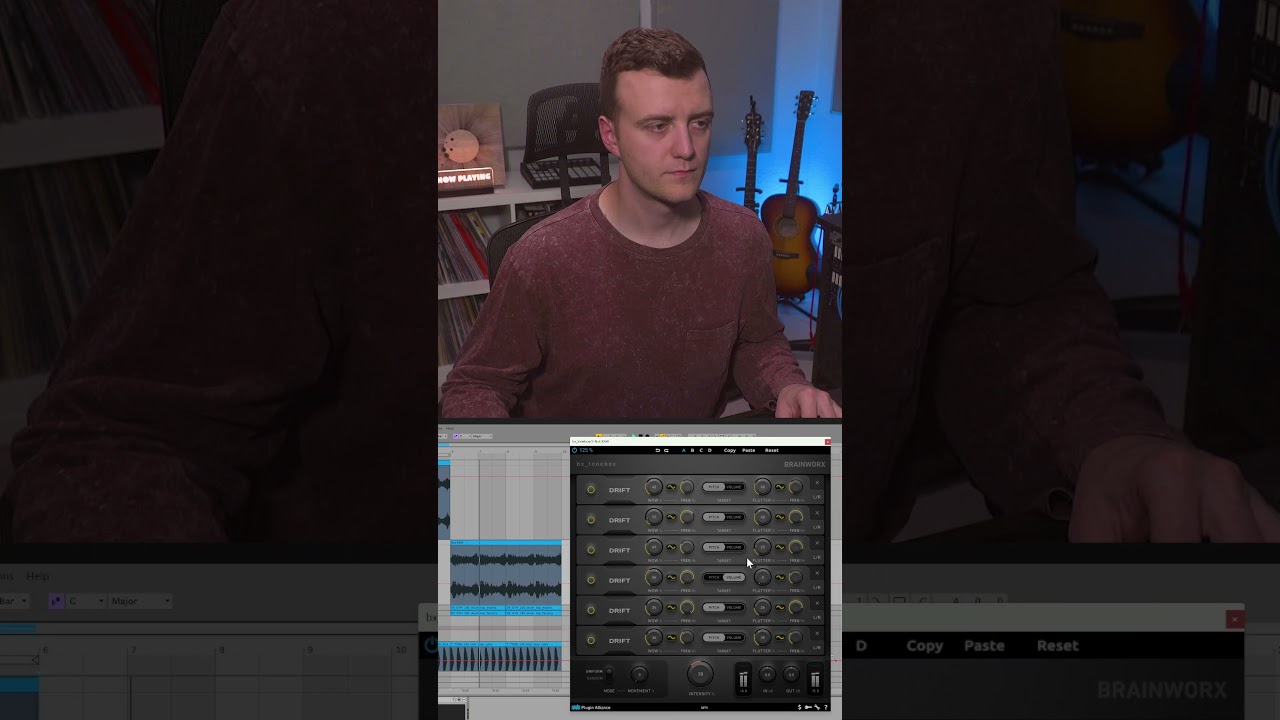Open the question mark help icon
1280x720 pixels.
pos(826,707)
